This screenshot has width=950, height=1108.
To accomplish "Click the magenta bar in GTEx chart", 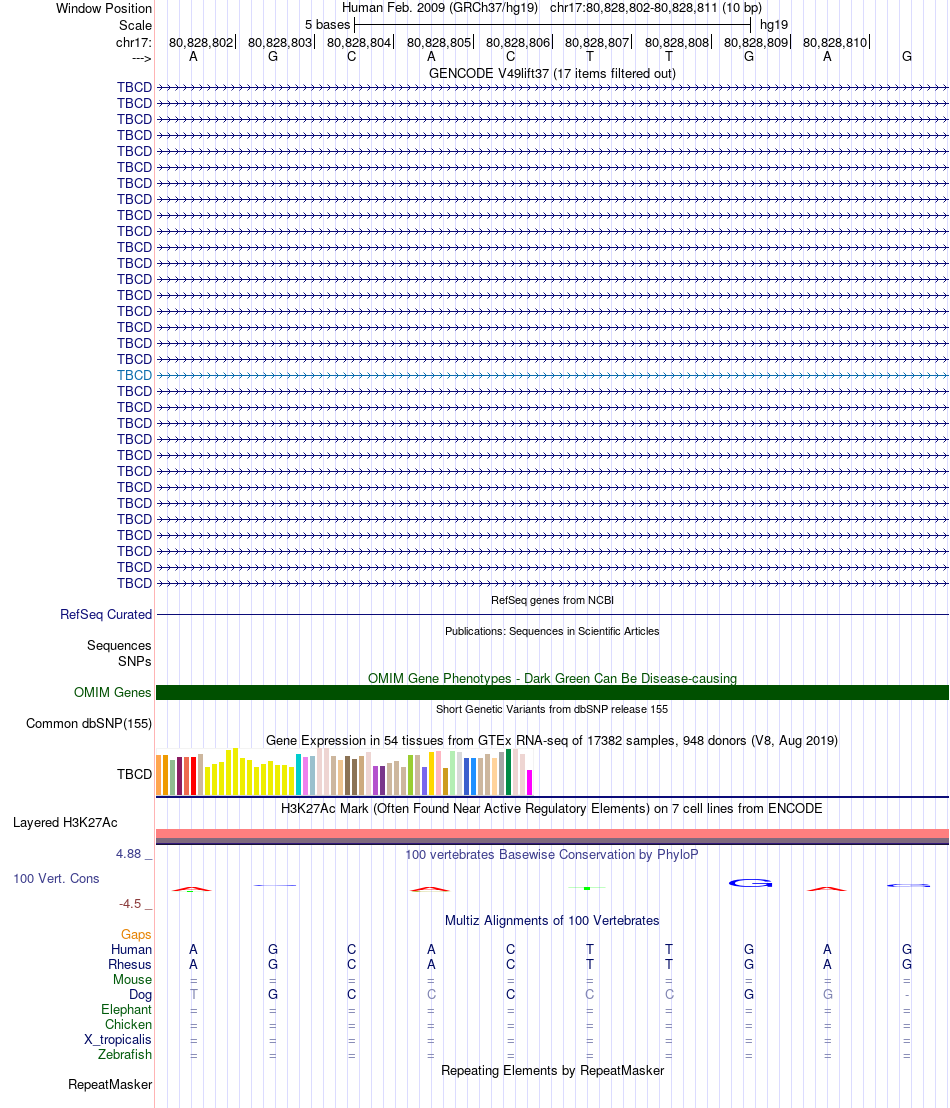I will point(529,782).
